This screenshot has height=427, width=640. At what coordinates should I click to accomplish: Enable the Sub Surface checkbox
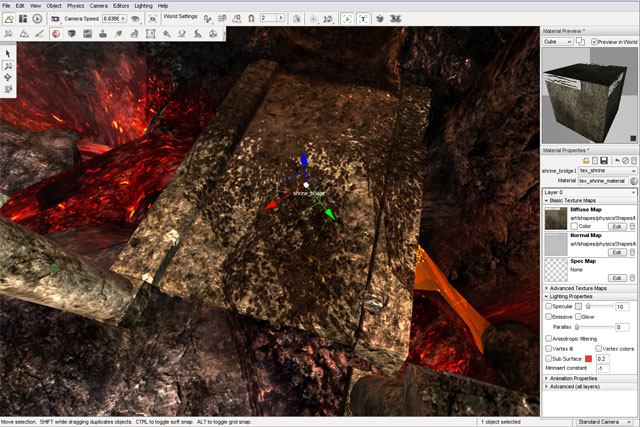coord(547,357)
